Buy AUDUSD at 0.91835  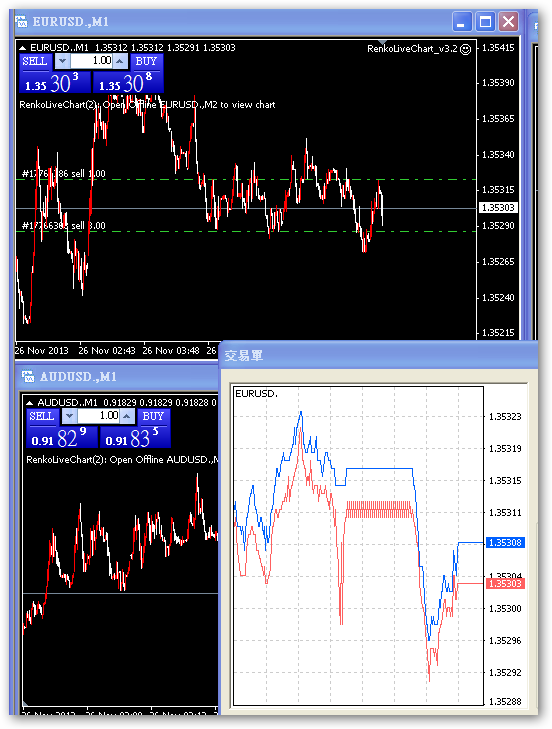135,438
